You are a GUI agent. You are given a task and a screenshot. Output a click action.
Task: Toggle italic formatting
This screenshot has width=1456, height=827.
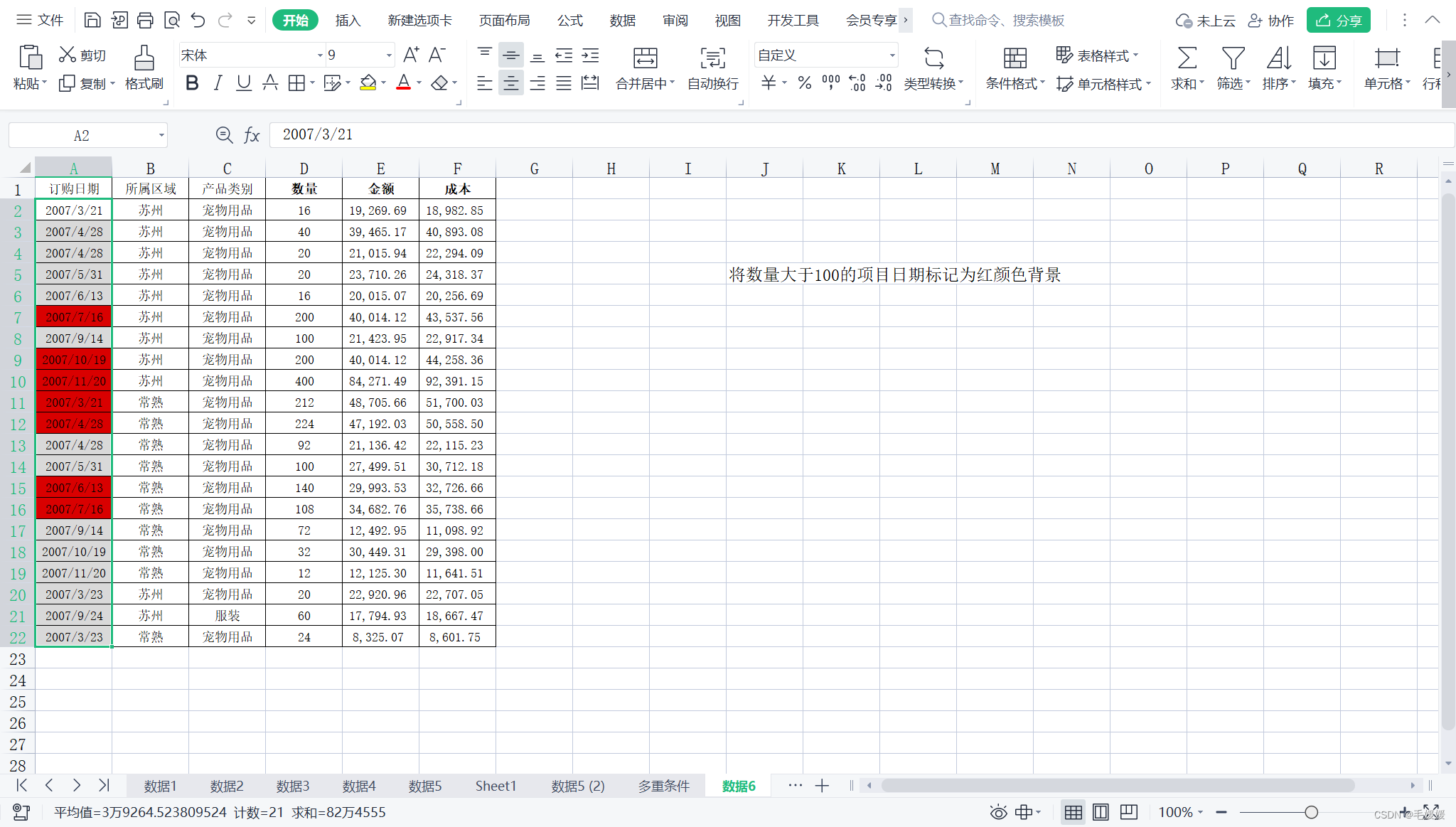coord(218,83)
